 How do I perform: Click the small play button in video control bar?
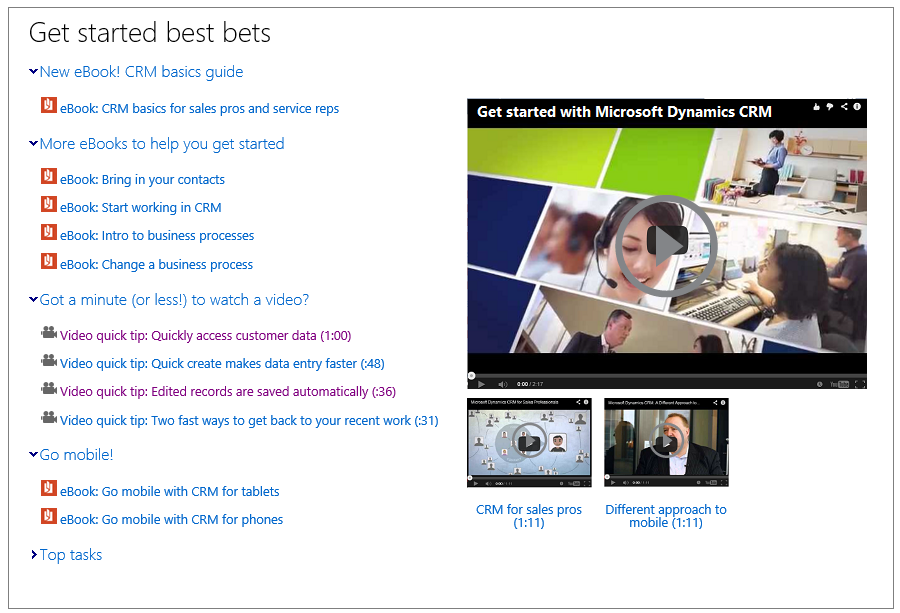point(481,384)
